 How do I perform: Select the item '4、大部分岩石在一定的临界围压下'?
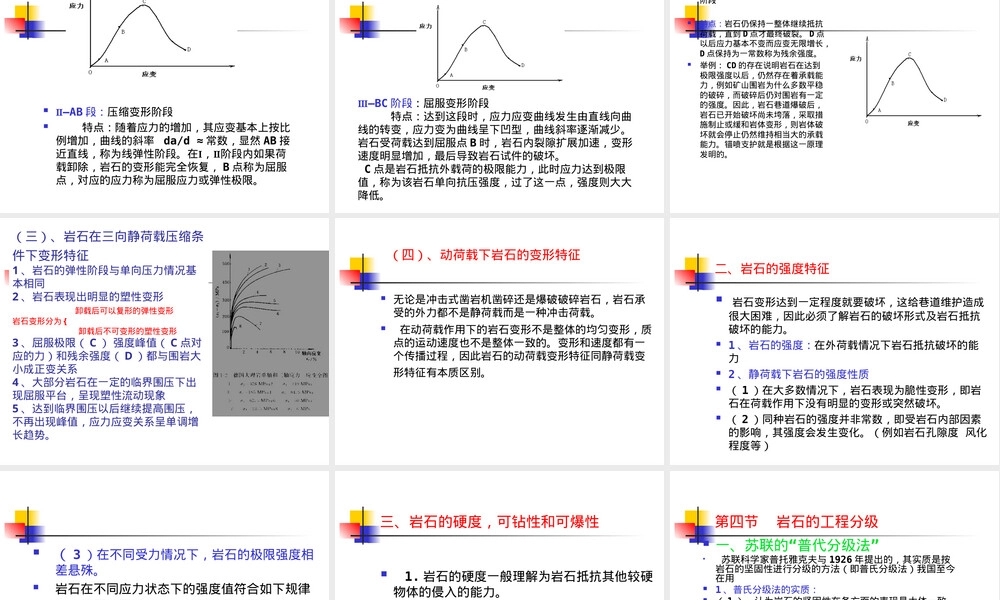pyautogui.click(x=105, y=388)
